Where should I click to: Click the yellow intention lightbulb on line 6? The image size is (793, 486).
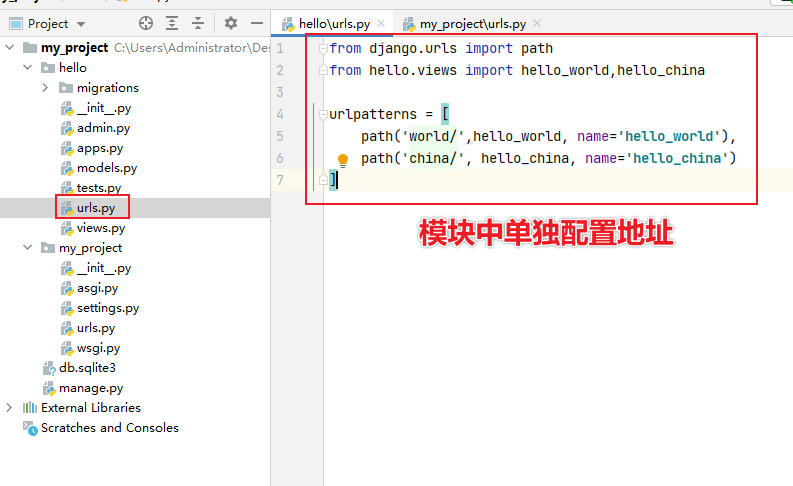342,160
